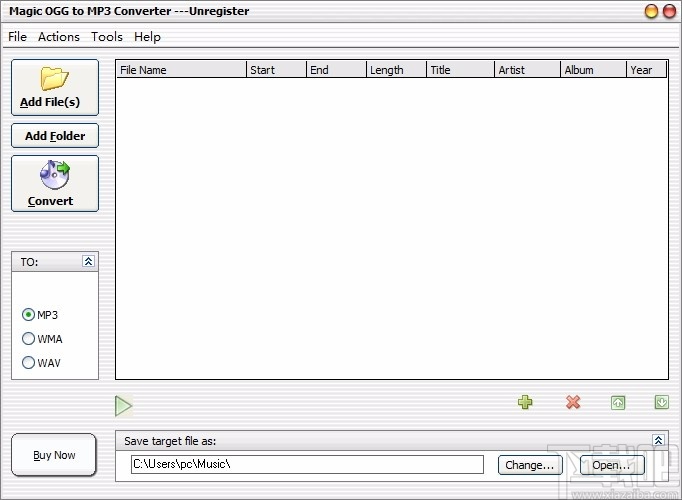Screen dimensions: 682x500
Task: Open the Tools menu
Action: 107,37
